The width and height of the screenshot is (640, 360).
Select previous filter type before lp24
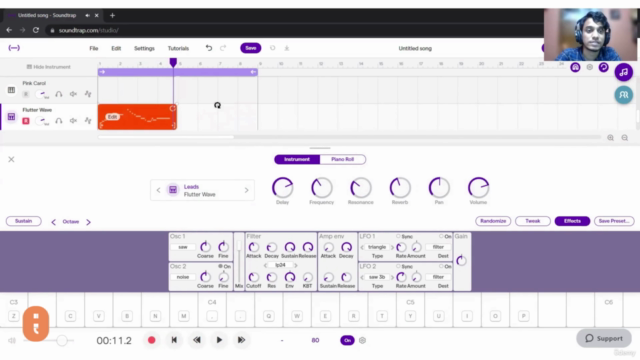pos(266,265)
